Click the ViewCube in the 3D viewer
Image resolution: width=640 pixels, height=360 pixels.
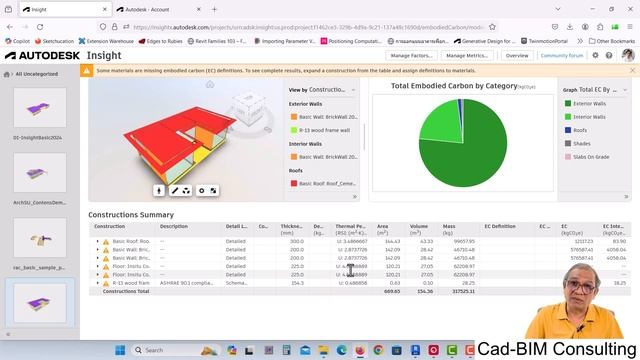coord(249,108)
